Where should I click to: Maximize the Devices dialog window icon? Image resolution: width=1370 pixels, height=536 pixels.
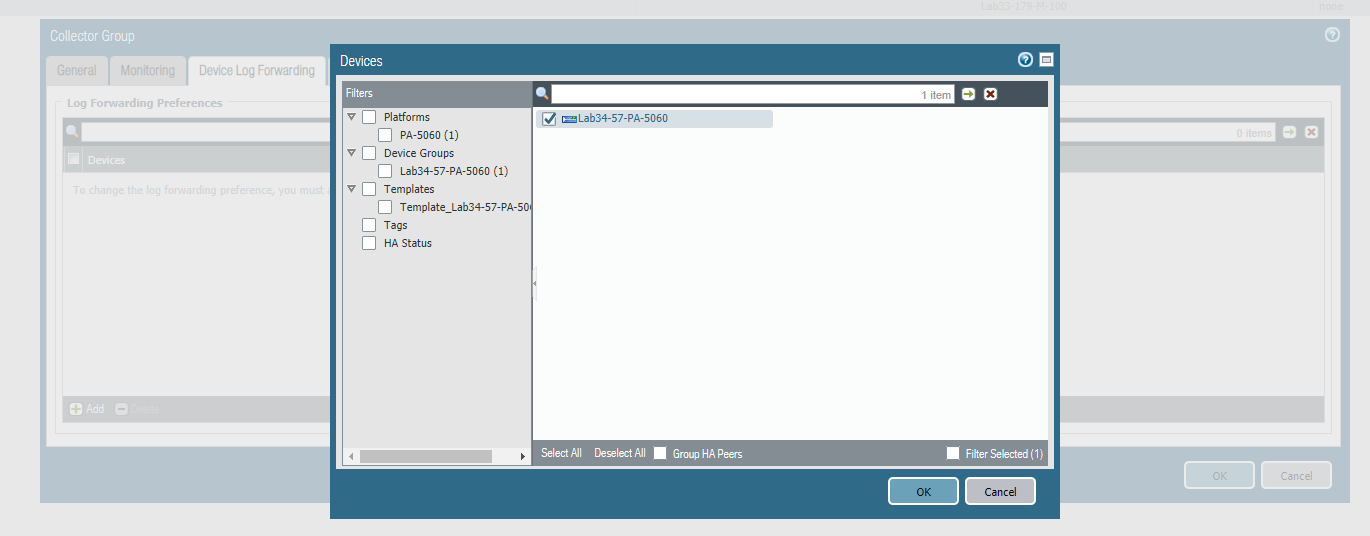tap(1046, 60)
